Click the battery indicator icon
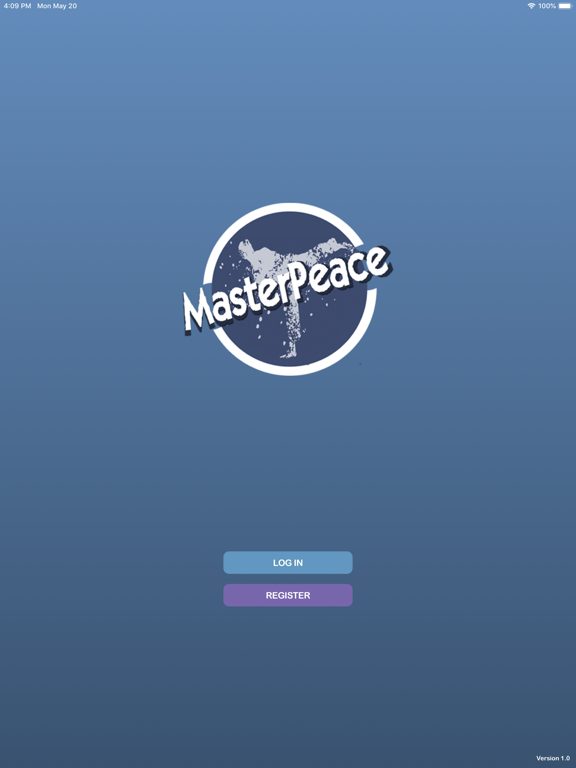This screenshot has width=576, height=768. tap(565, 6)
